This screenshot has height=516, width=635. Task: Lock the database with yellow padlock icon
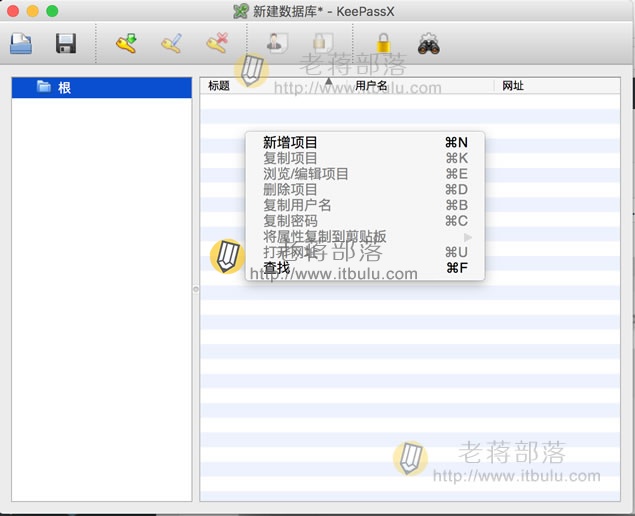(383, 43)
